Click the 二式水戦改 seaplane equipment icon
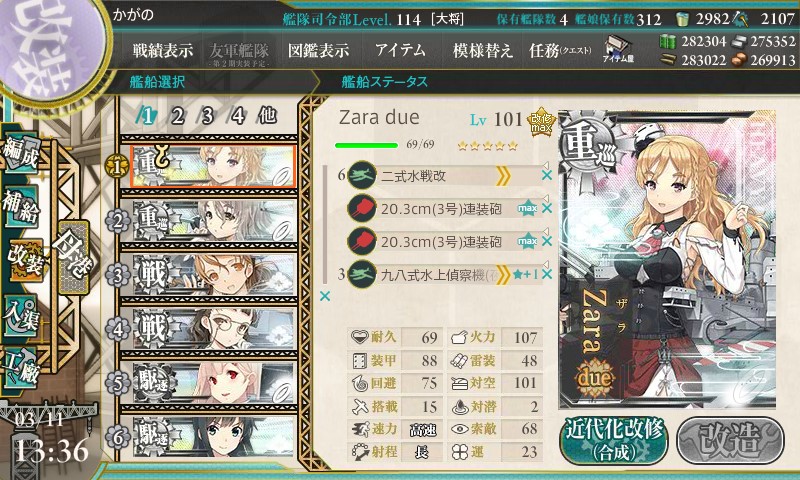 tap(361, 175)
